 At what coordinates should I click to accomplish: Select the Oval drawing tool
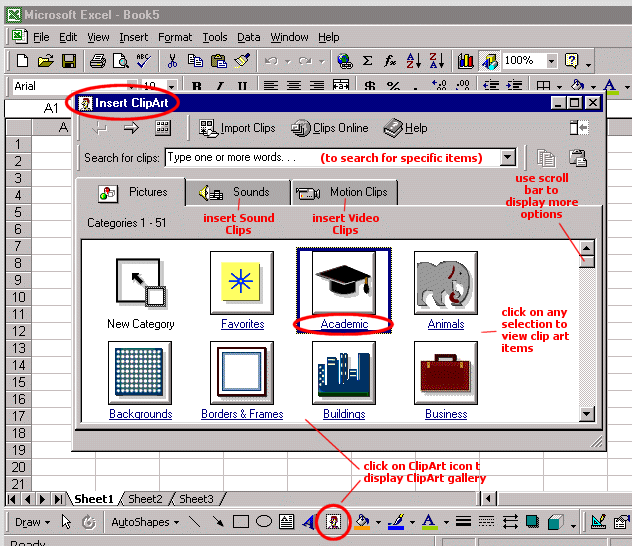(263, 521)
